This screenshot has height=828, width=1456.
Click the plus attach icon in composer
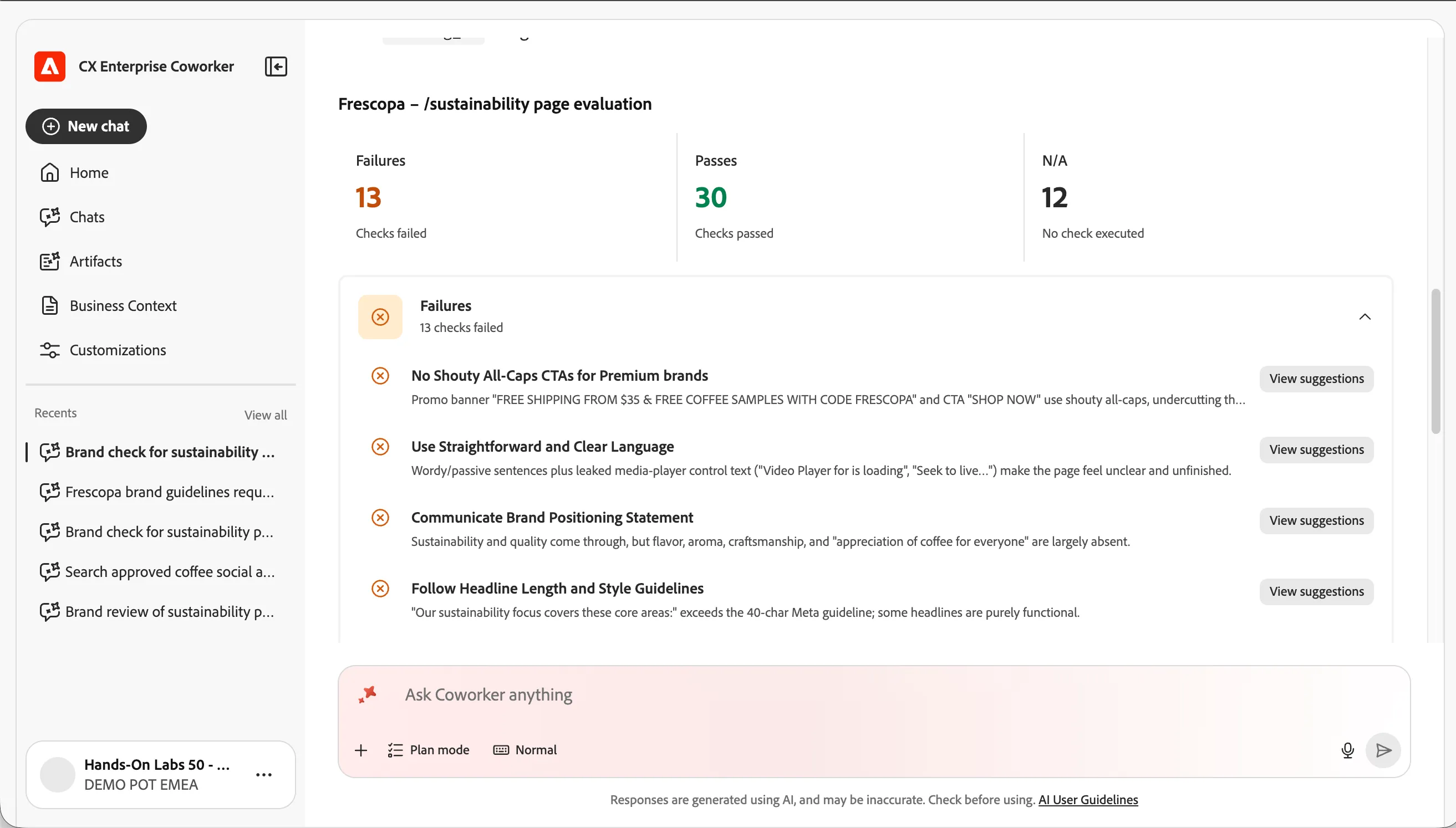[x=360, y=750]
